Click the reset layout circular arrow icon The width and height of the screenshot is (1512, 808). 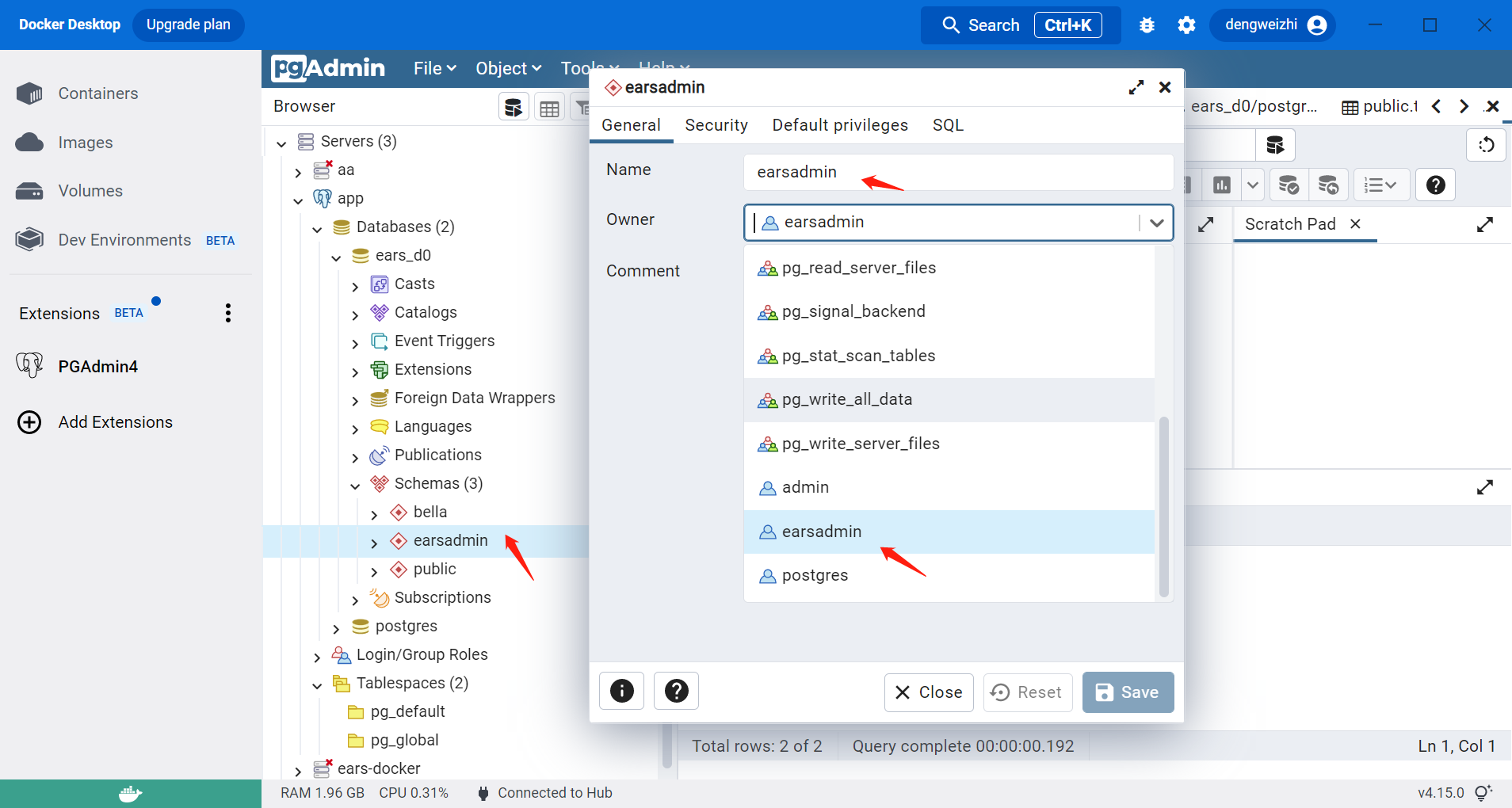(x=1487, y=145)
